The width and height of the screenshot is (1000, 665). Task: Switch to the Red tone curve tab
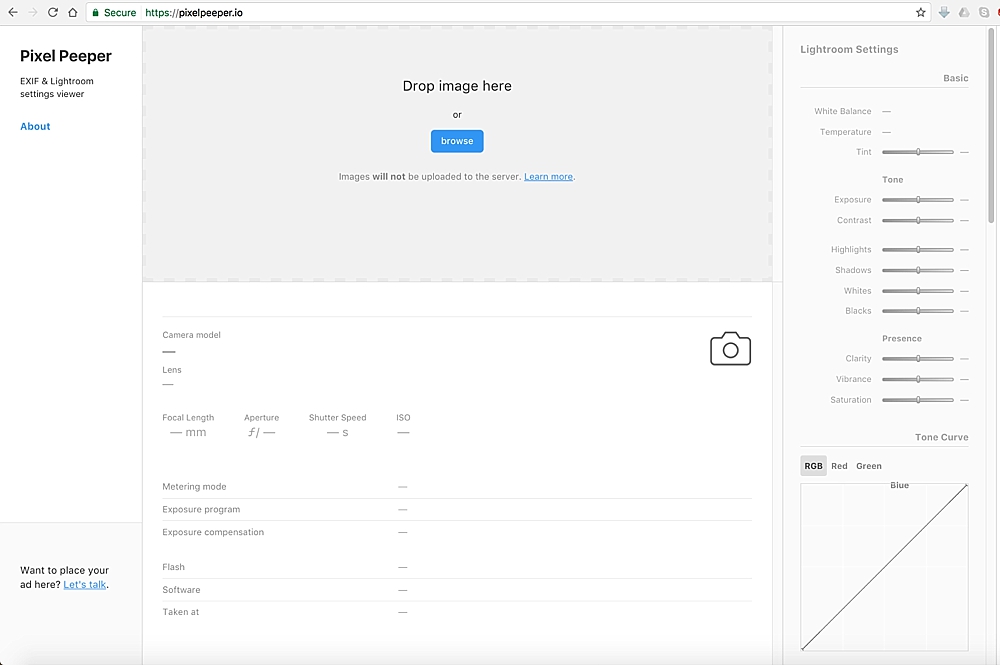839,466
